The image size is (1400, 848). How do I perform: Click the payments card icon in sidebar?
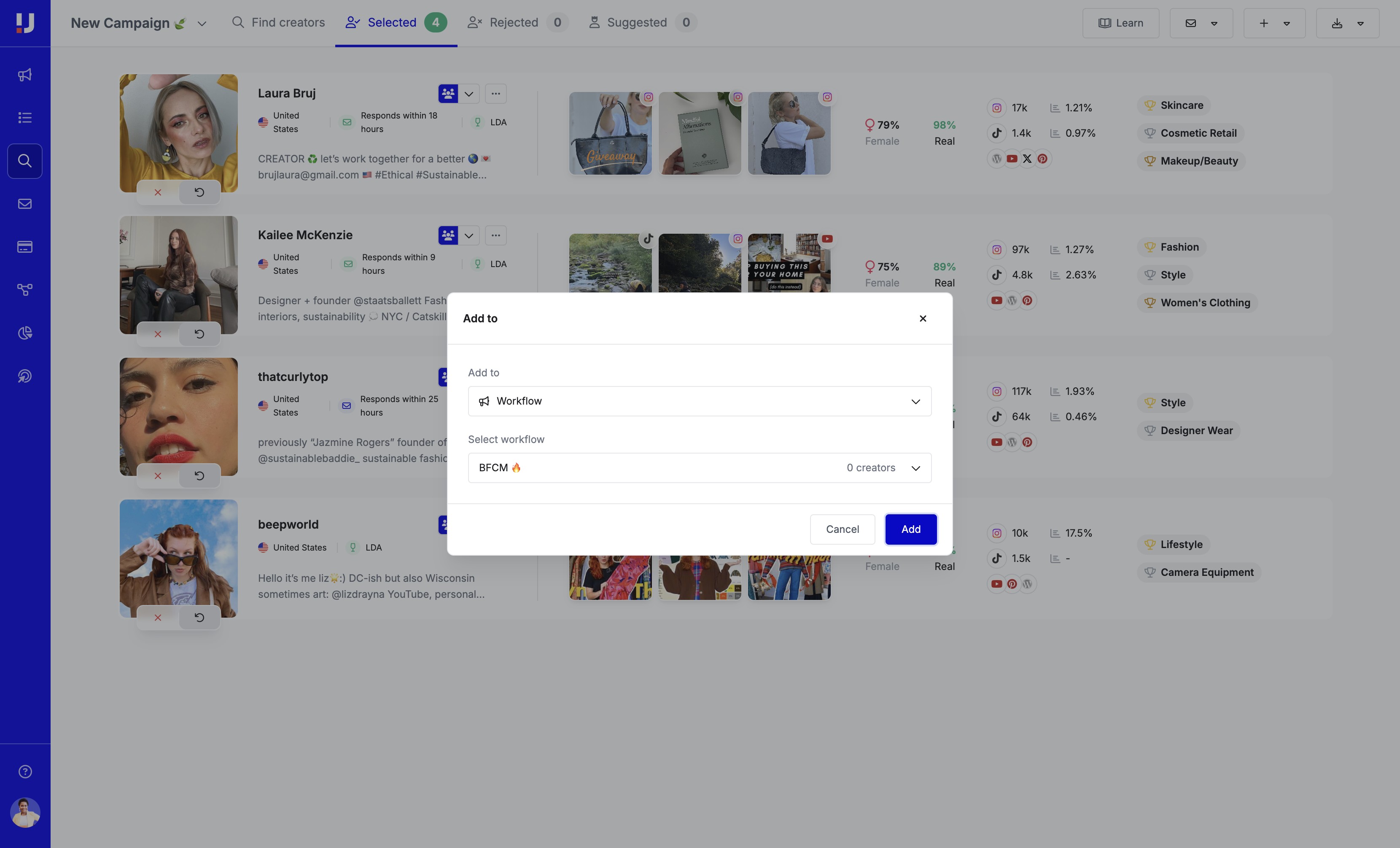(25, 247)
